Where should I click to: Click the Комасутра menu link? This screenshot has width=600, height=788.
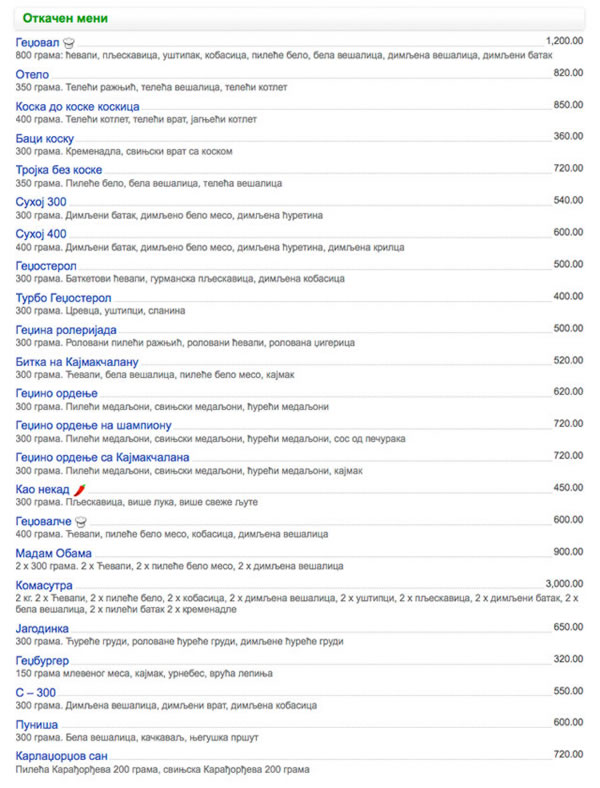pos(44,585)
